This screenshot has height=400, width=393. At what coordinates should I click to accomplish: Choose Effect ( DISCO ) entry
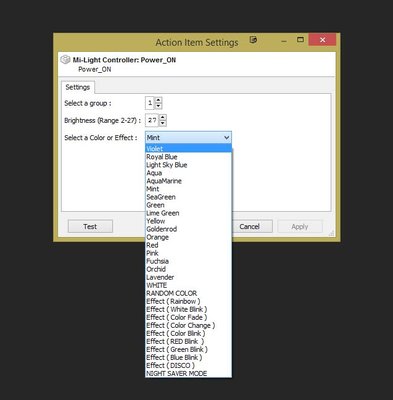(188, 365)
